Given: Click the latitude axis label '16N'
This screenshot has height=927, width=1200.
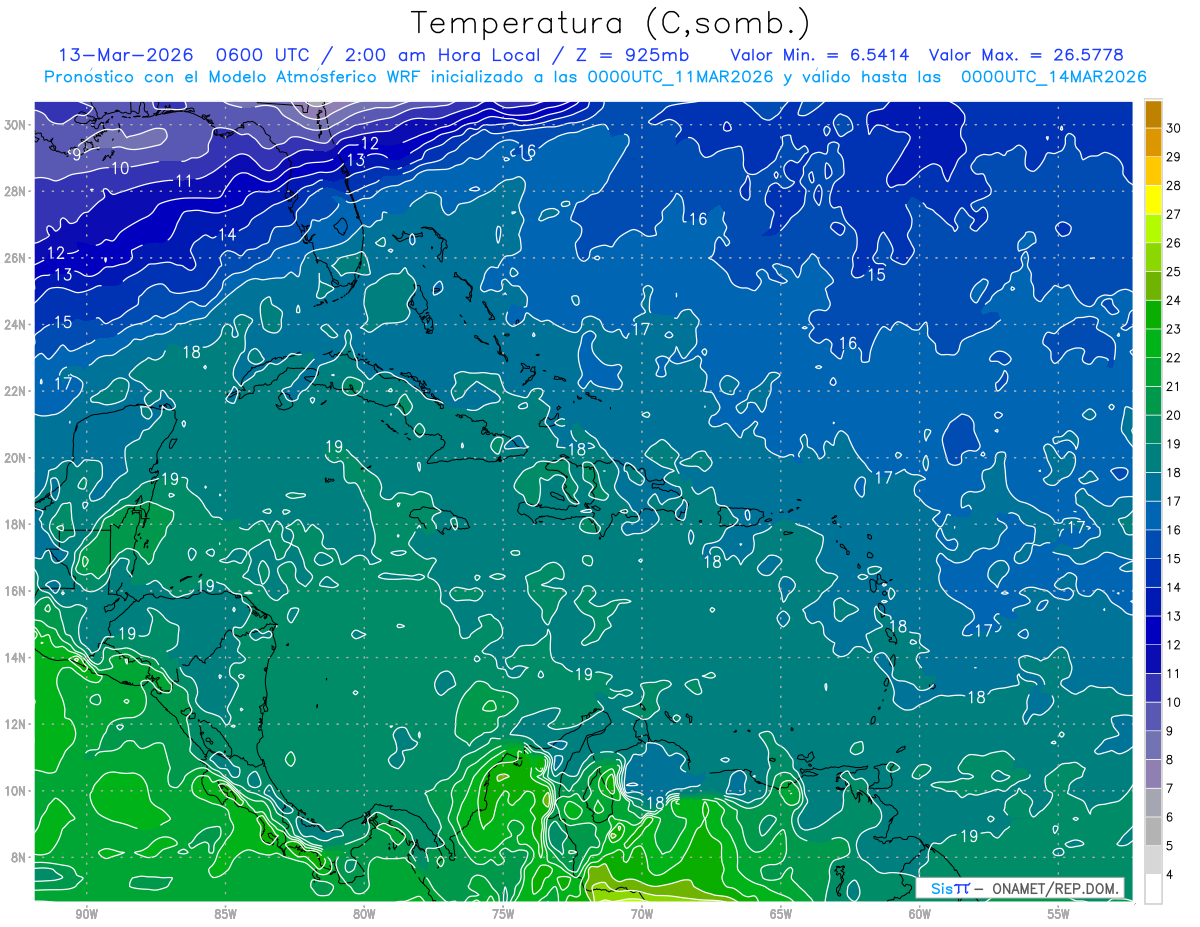Looking at the screenshot, I should tap(15, 590).
